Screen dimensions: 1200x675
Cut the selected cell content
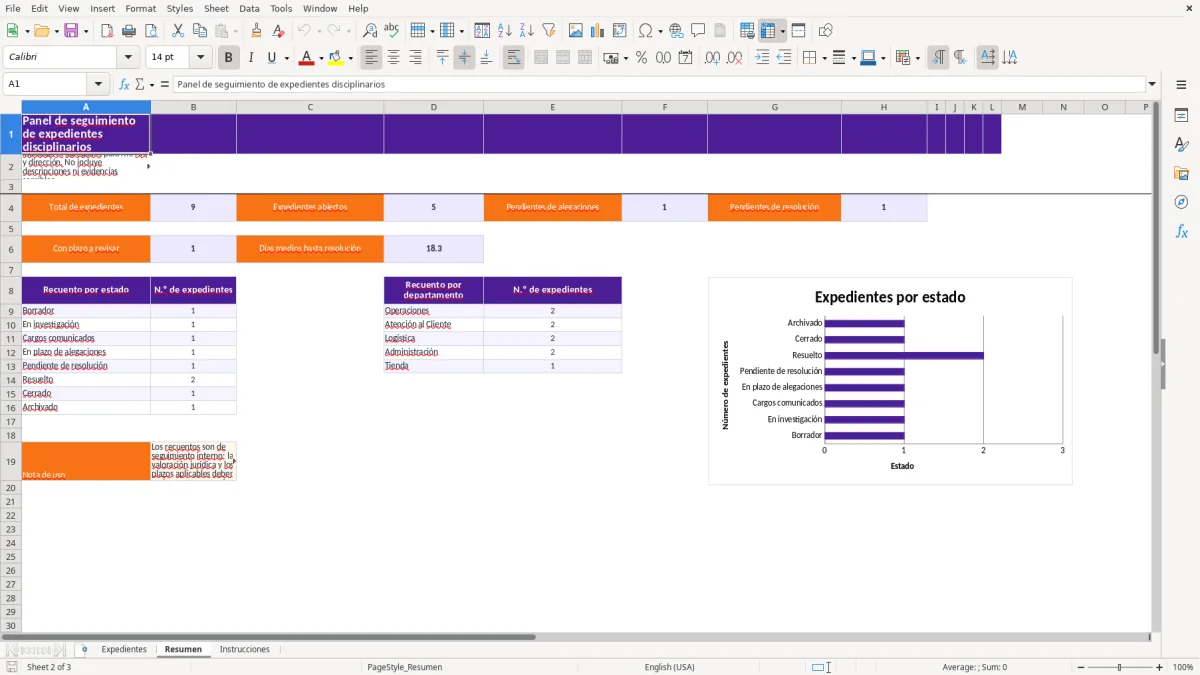(178, 31)
